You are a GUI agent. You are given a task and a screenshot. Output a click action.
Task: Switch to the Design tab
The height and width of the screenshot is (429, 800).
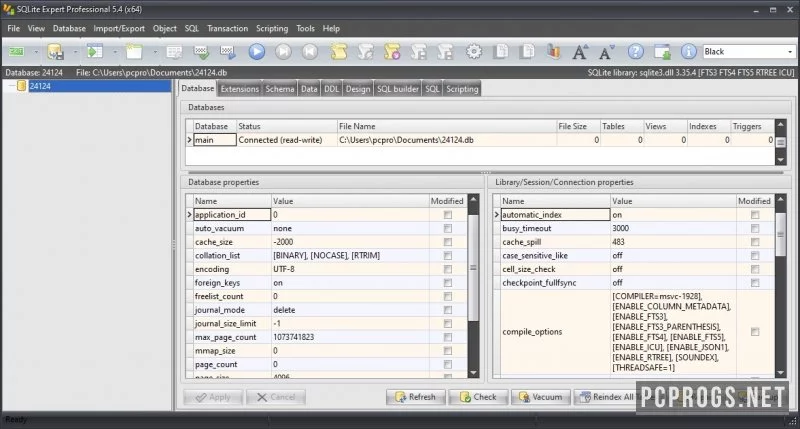(x=358, y=89)
